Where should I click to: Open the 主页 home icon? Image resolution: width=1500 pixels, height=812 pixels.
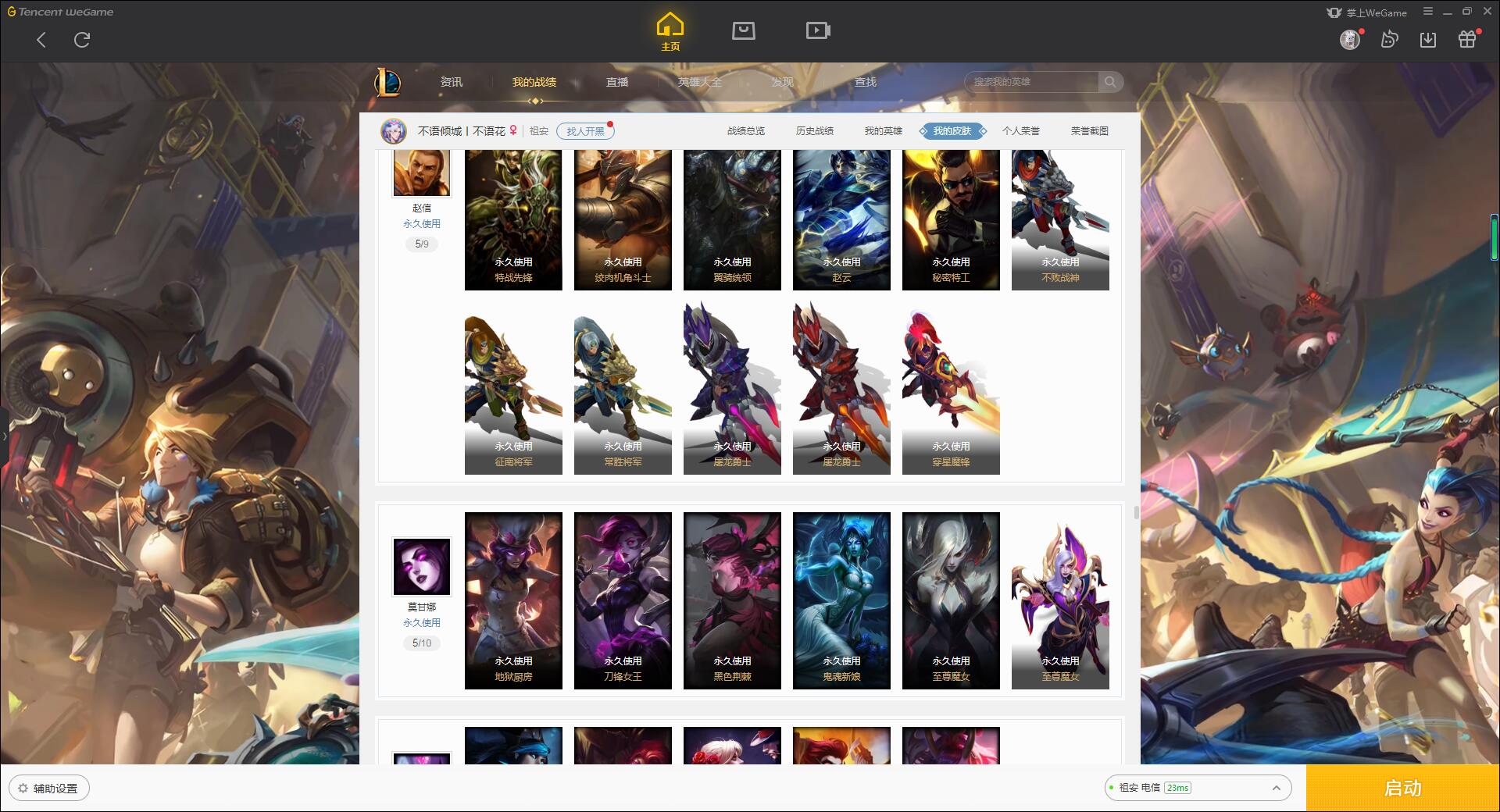[x=670, y=32]
